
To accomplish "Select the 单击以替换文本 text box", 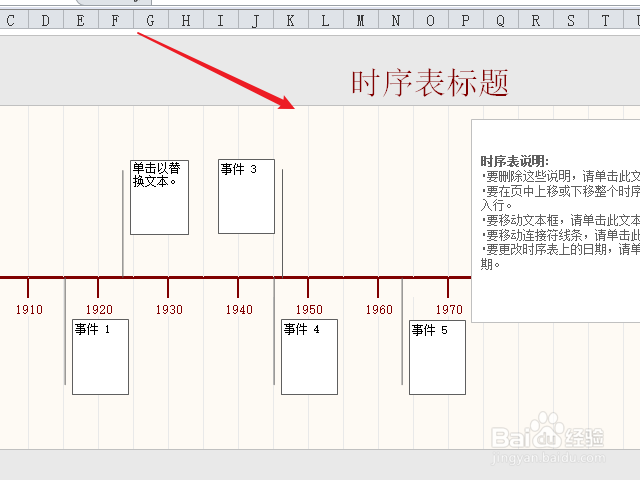I will [x=159, y=198].
